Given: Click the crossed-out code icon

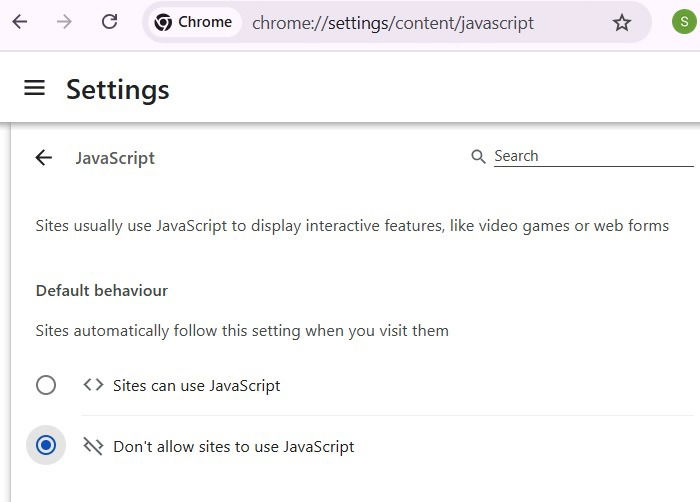Looking at the screenshot, I should tap(93, 446).
